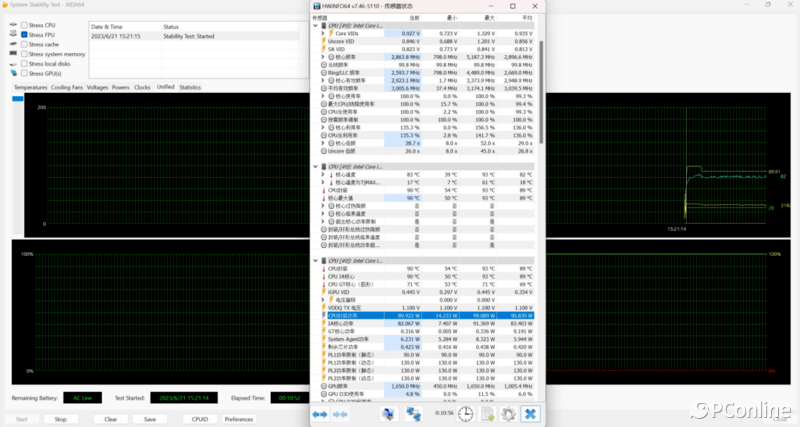Switch to the Cooling Fans tab
Image resolution: width=800 pixels, height=427 pixels.
click(x=67, y=87)
